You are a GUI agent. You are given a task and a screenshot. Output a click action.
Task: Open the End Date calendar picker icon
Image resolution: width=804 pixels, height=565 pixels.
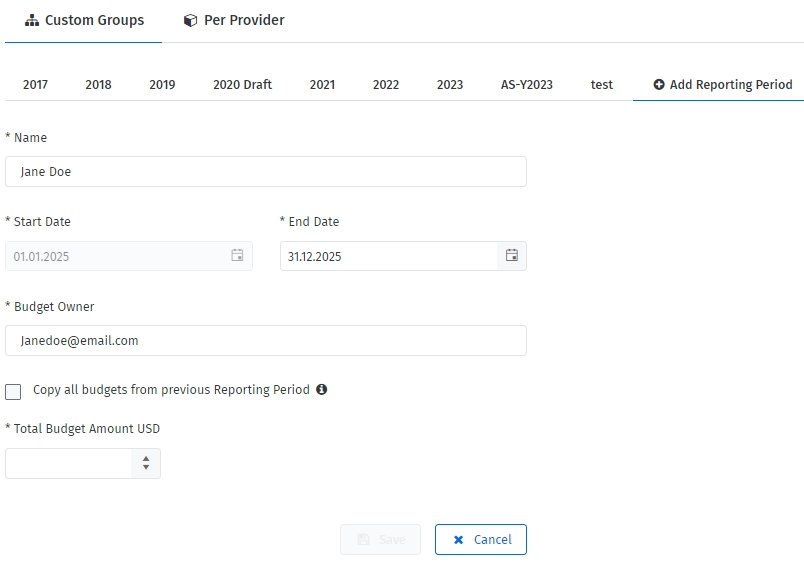(511, 256)
